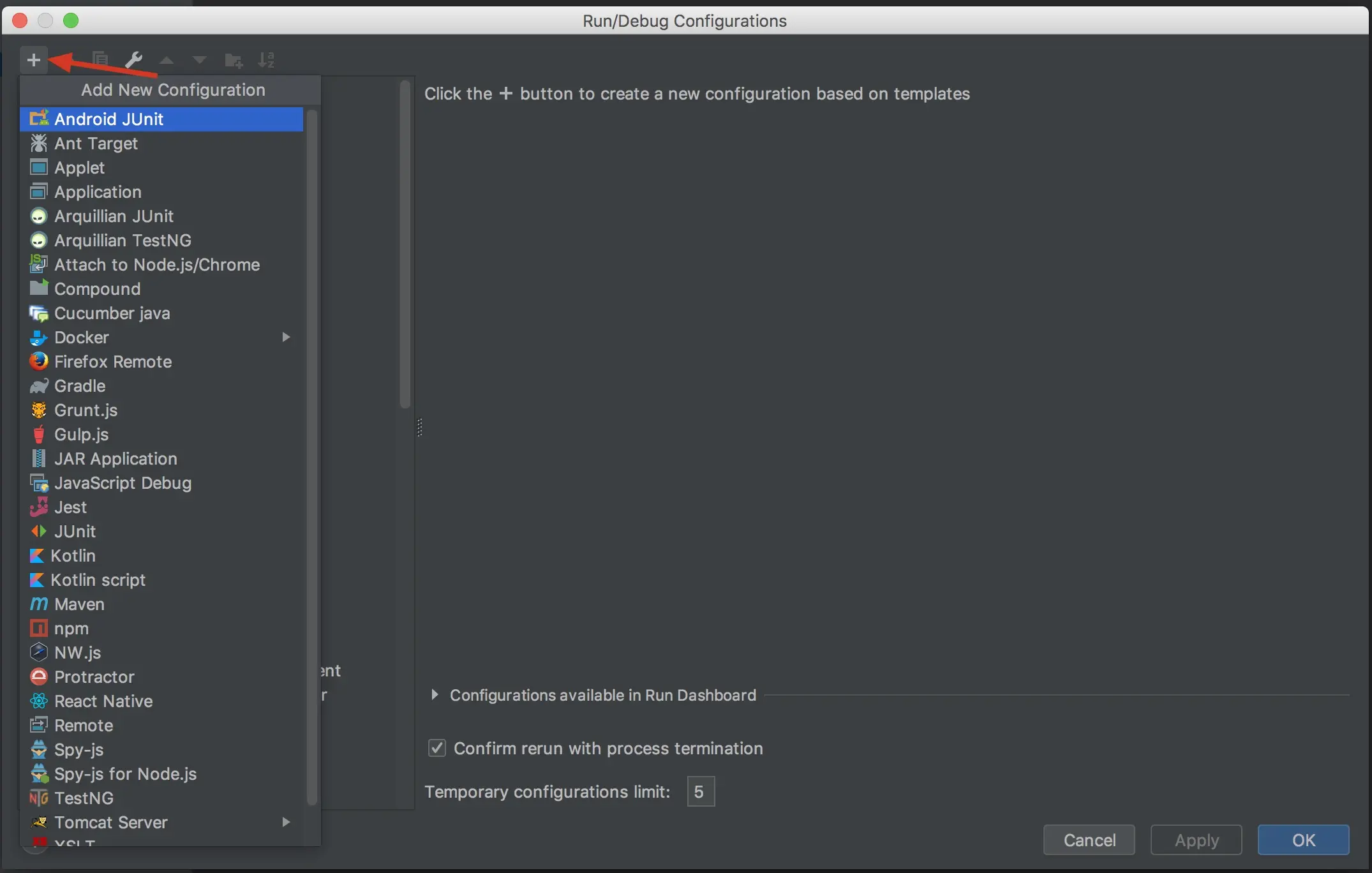Viewport: 1372px width, 873px height.
Task: Click the Firefox Remote icon in list
Action: (x=38, y=361)
